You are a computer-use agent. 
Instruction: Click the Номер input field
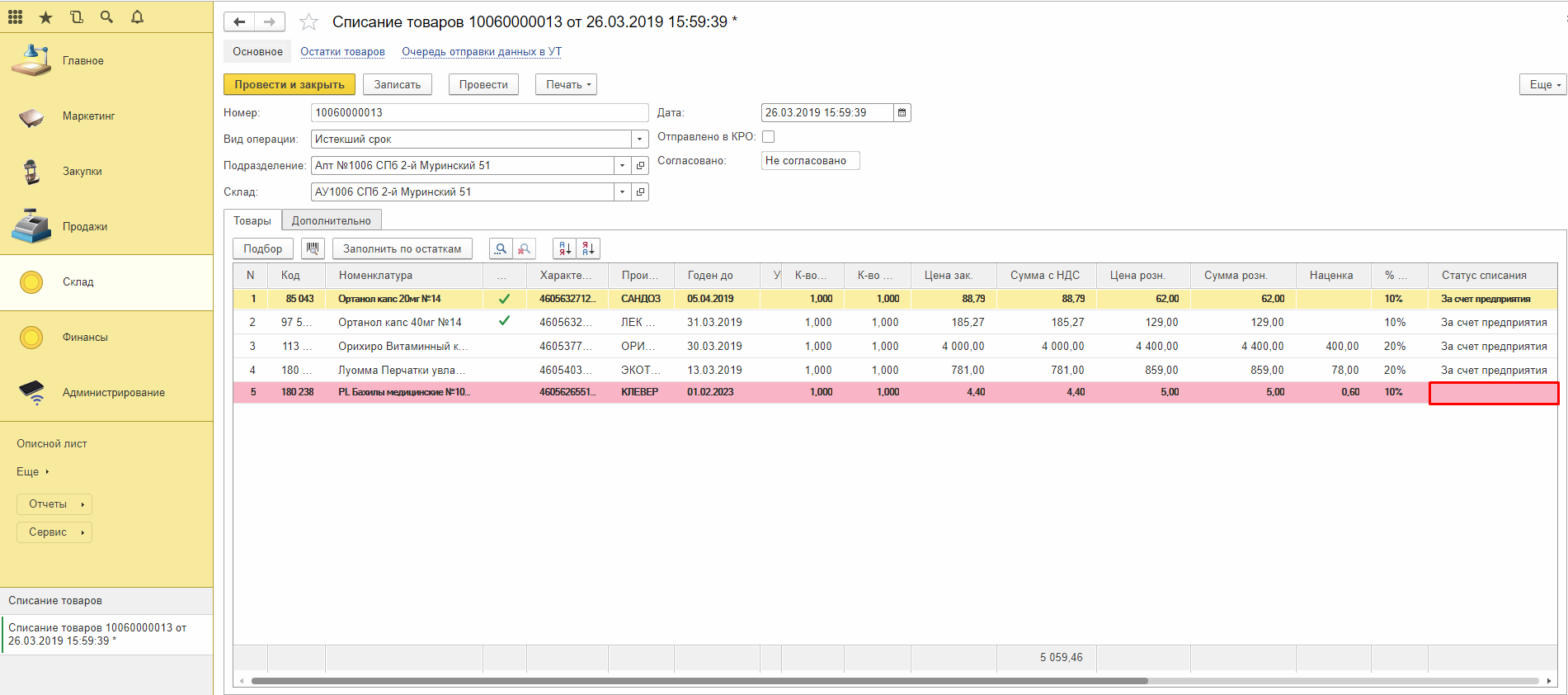coord(479,113)
